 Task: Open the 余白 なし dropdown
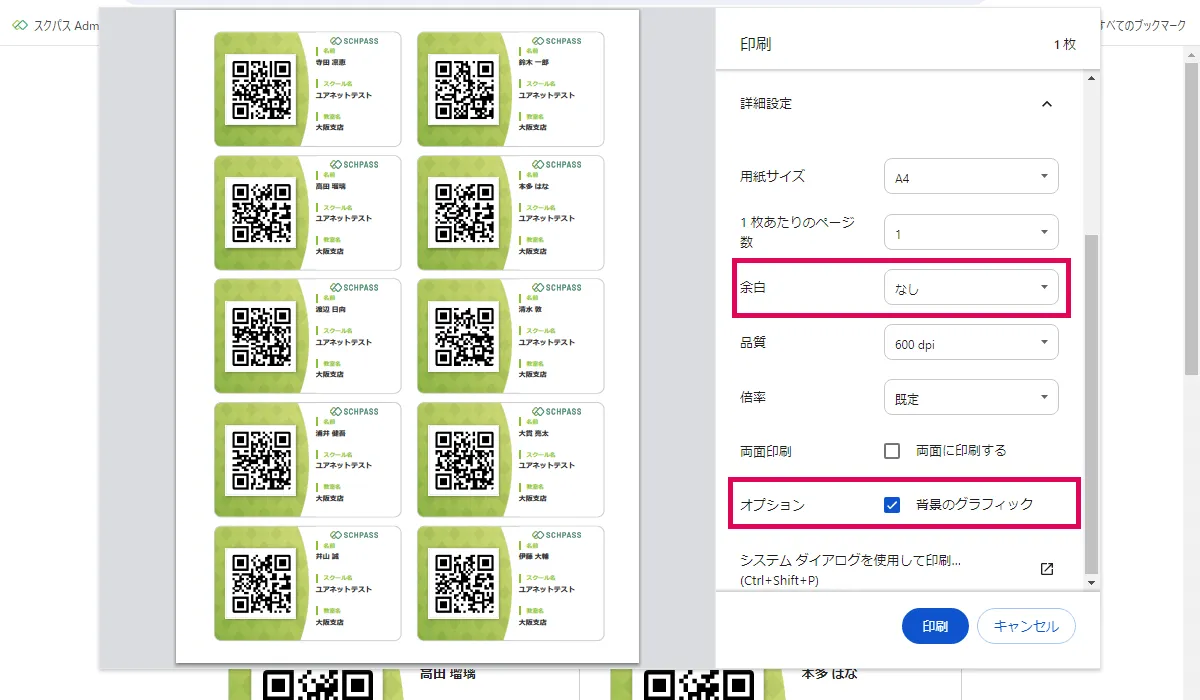[971, 288]
